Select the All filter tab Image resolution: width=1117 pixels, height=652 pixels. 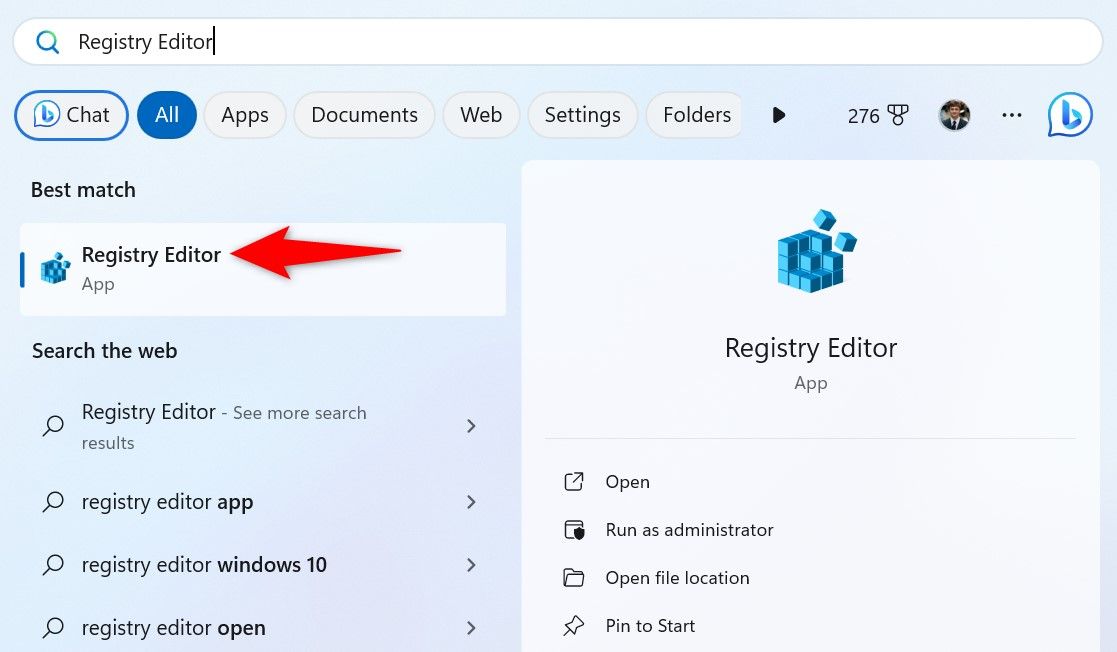click(x=167, y=115)
